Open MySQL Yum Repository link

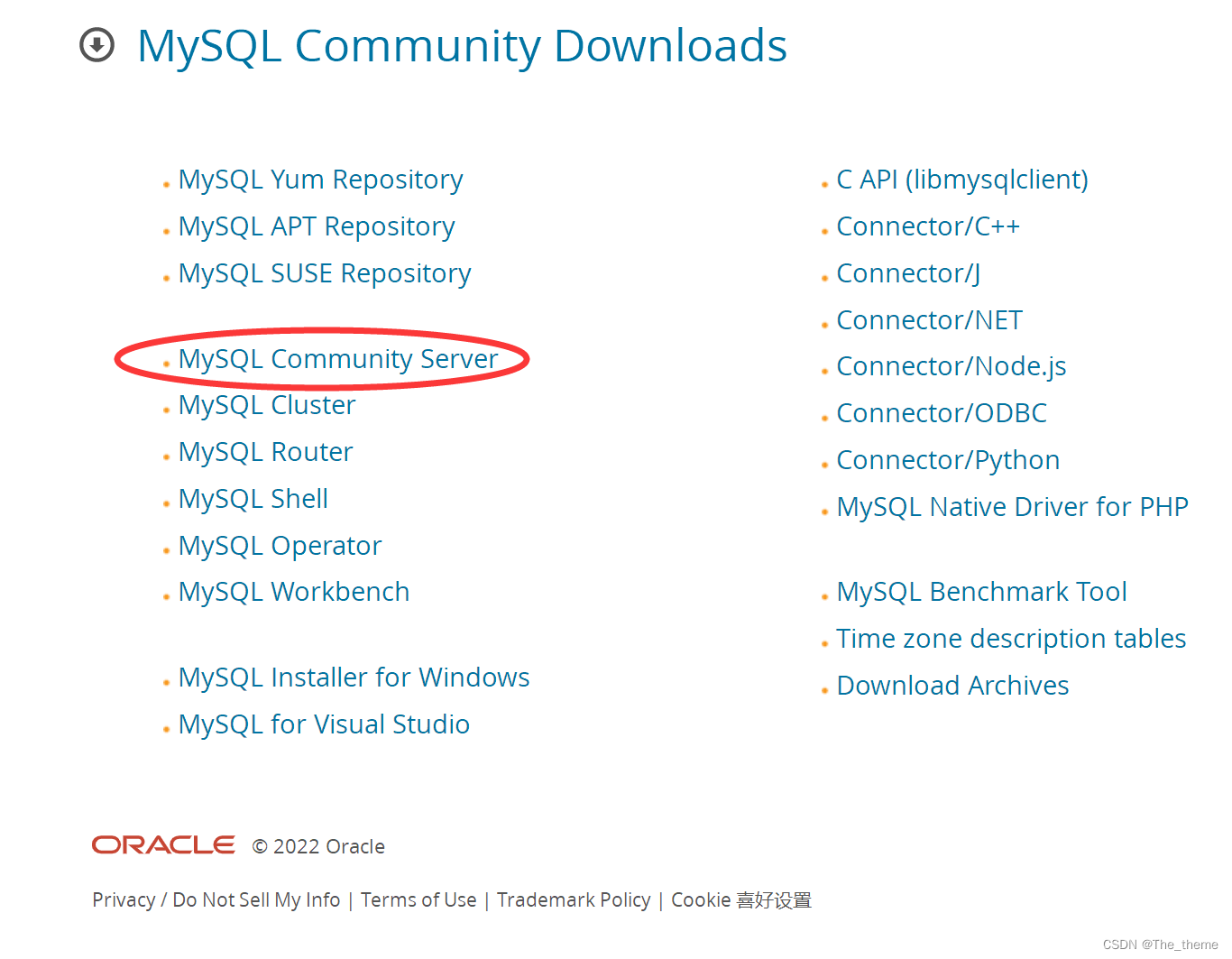click(x=321, y=180)
